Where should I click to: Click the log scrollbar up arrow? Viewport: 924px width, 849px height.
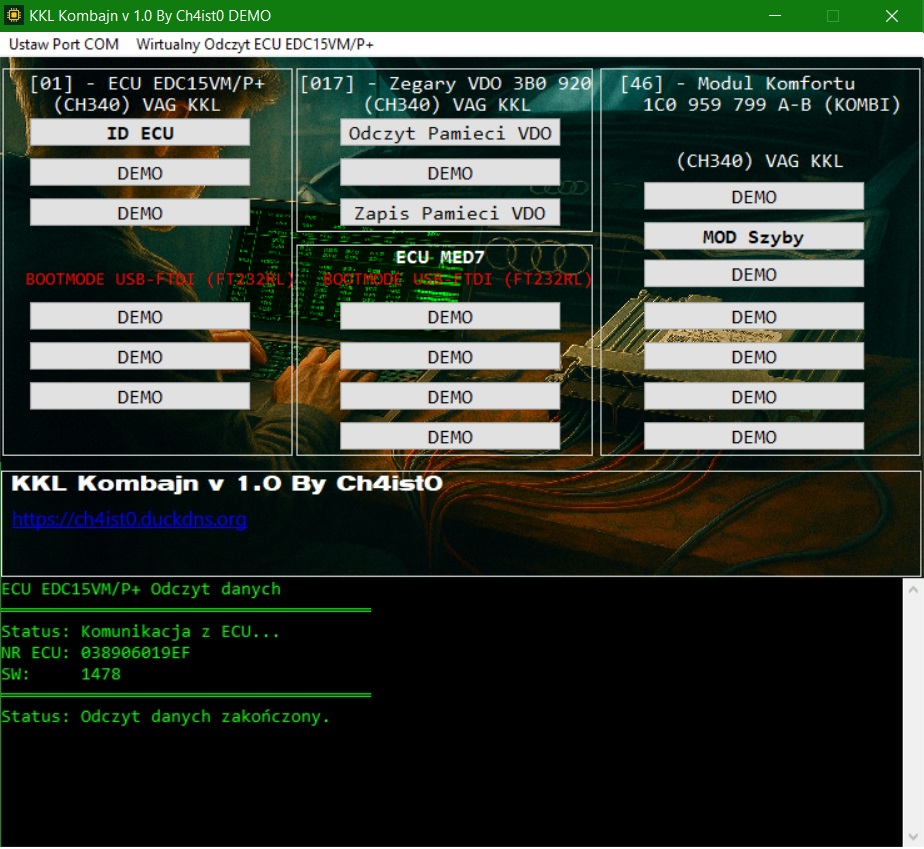[912, 591]
